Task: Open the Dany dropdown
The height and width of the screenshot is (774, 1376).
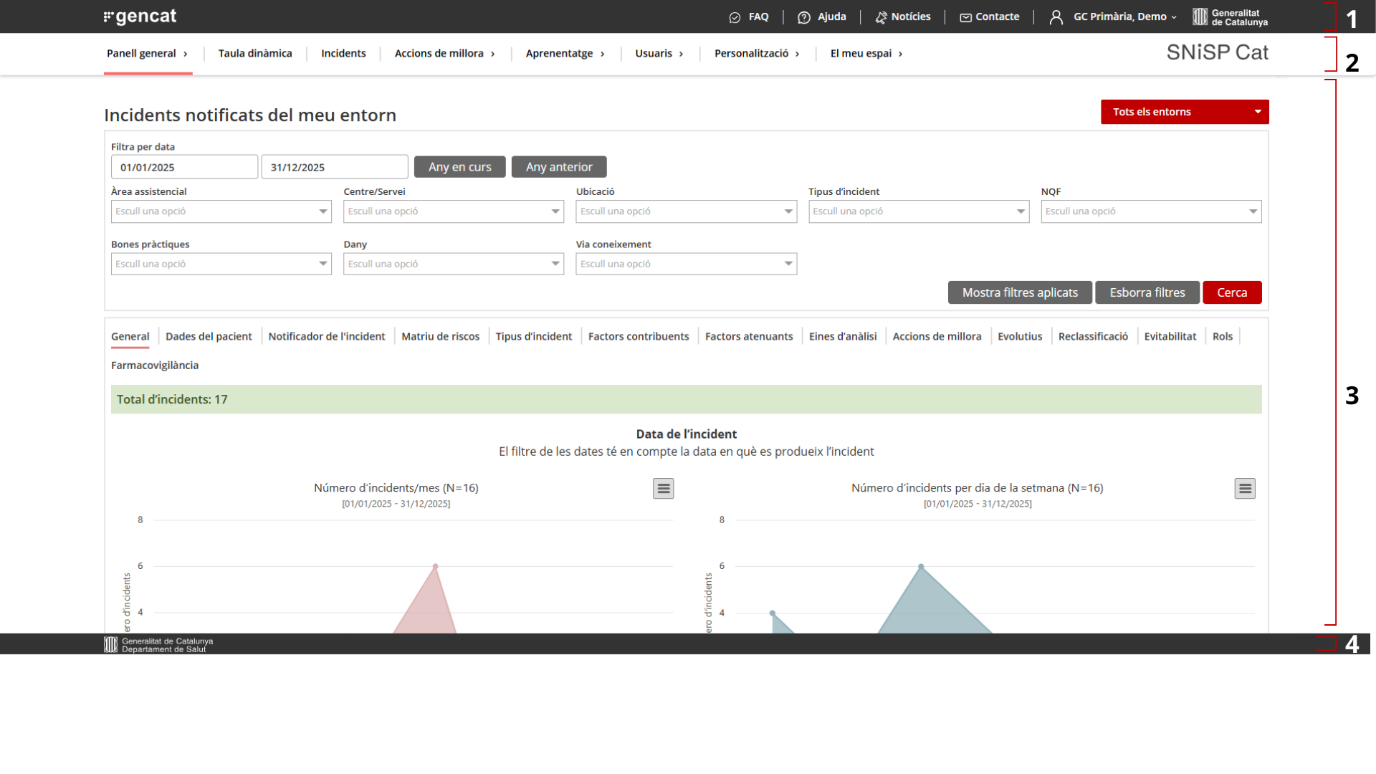Action: coord(454,264)
